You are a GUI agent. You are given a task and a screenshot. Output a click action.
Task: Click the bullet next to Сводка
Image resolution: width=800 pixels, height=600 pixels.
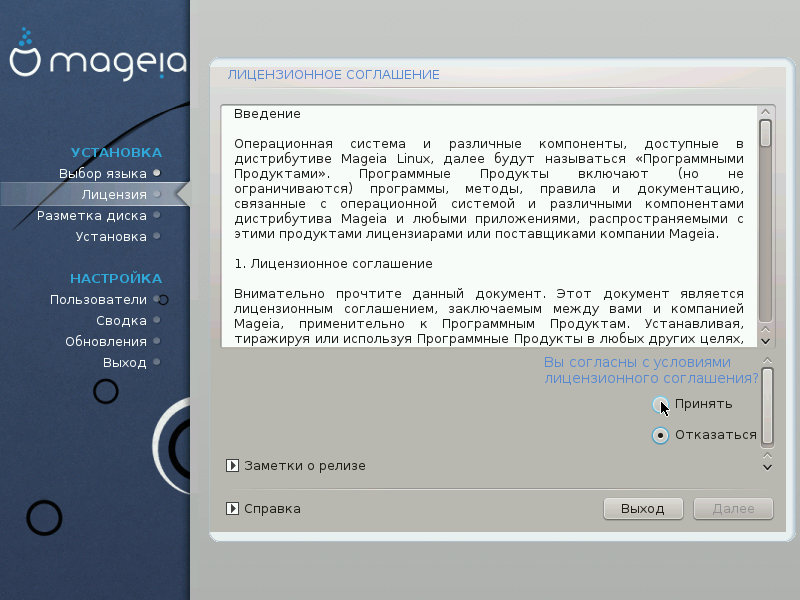coord(157,320)
